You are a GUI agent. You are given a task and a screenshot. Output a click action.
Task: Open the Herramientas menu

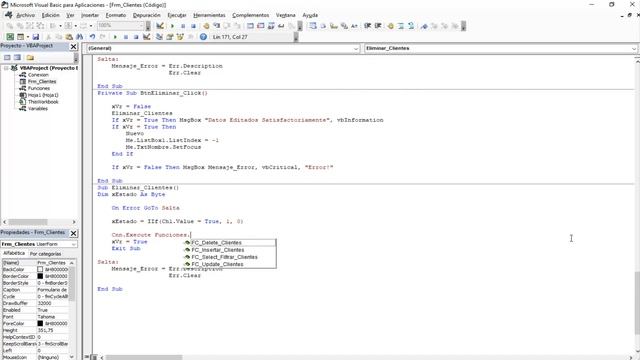coord(209,15)
